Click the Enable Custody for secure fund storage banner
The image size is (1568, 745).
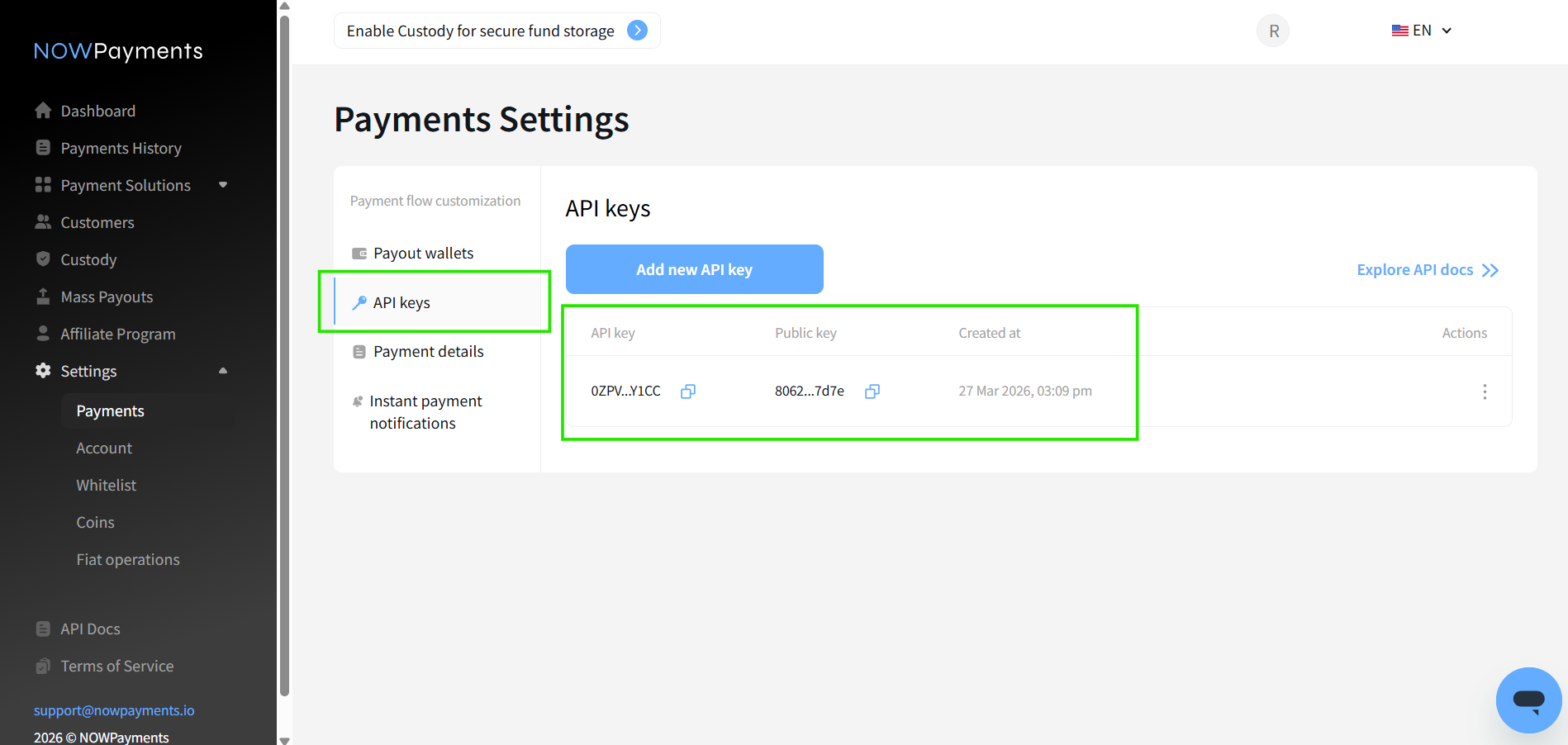tap(497, 31)
